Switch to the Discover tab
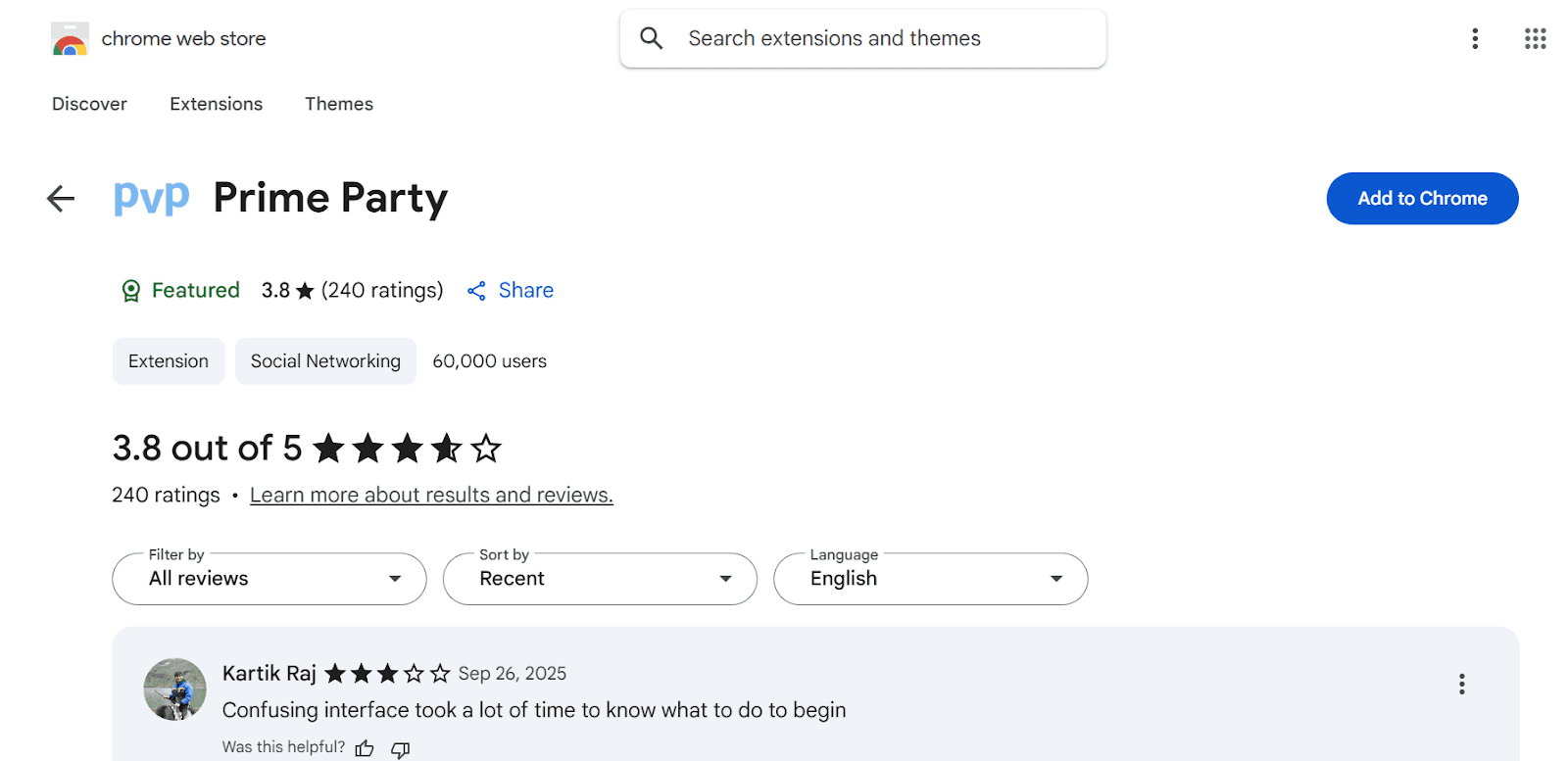 [x=89, y=104]
